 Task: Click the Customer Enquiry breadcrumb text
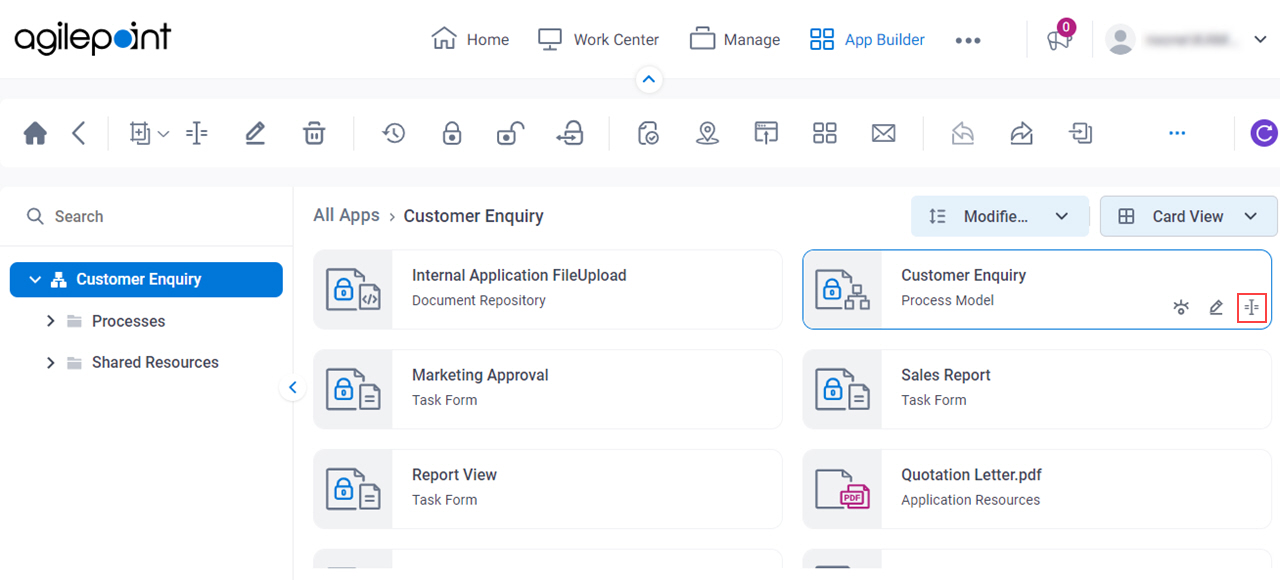tap(474, 216)
